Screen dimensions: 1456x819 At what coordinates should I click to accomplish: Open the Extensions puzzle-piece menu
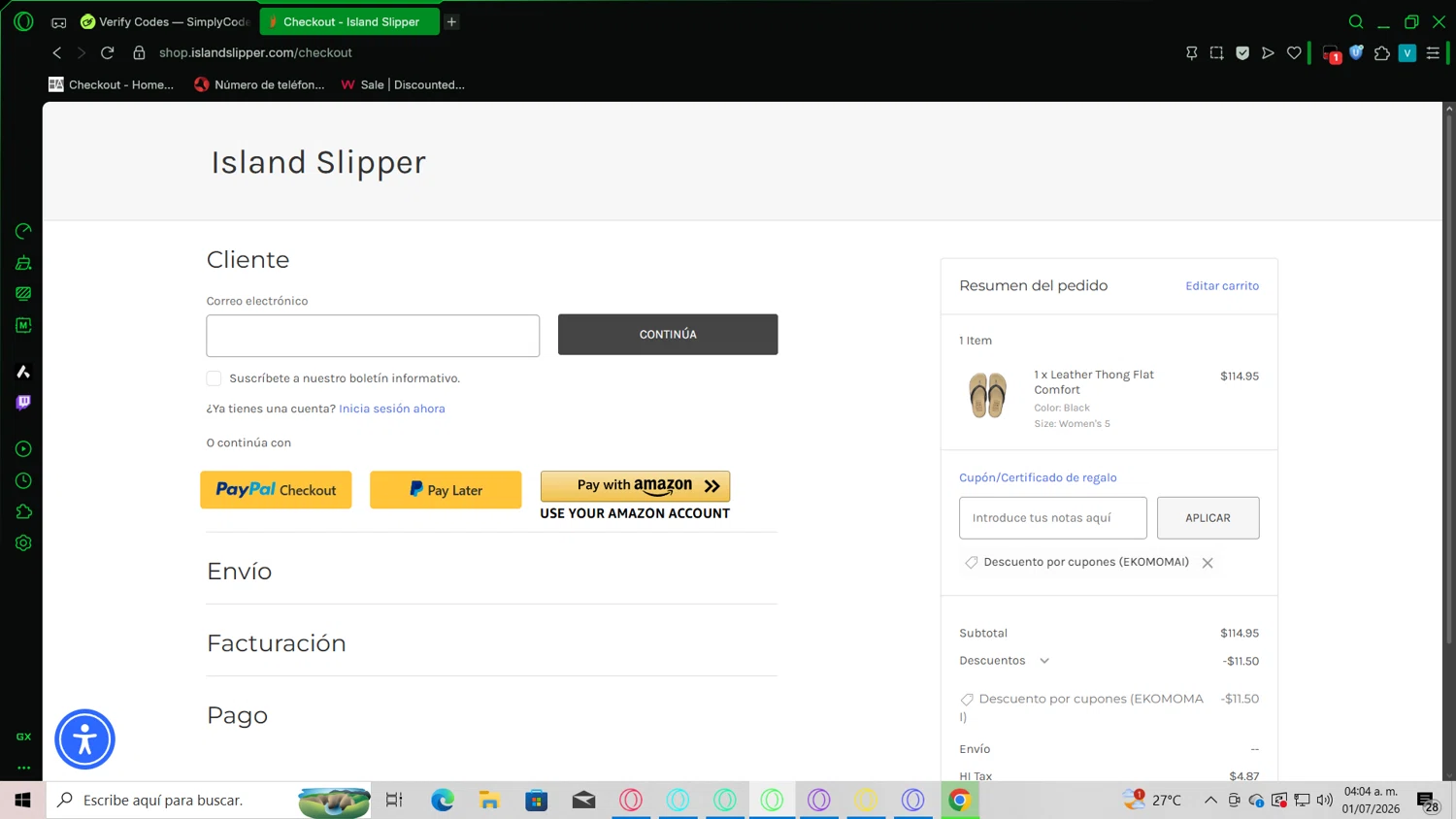[1382, 53]
